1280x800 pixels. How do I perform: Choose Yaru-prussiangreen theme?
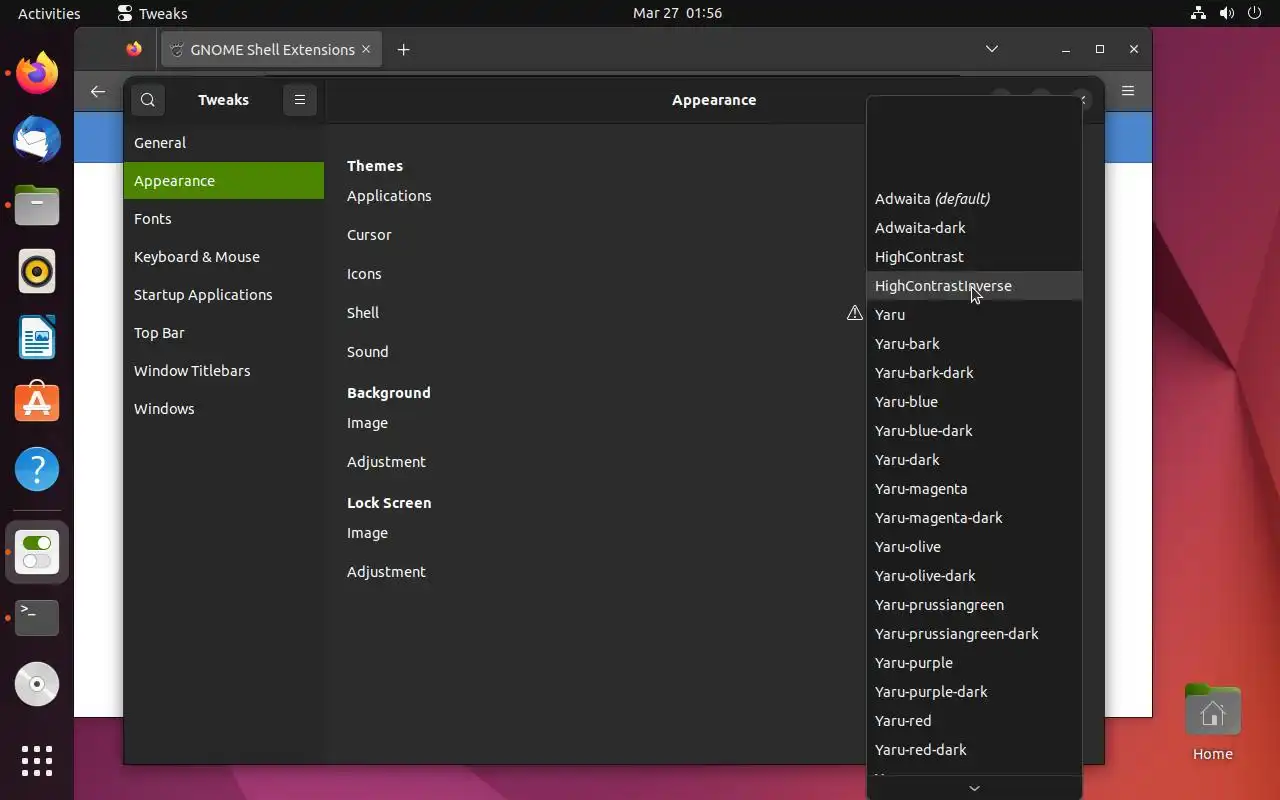coord(974,605)
